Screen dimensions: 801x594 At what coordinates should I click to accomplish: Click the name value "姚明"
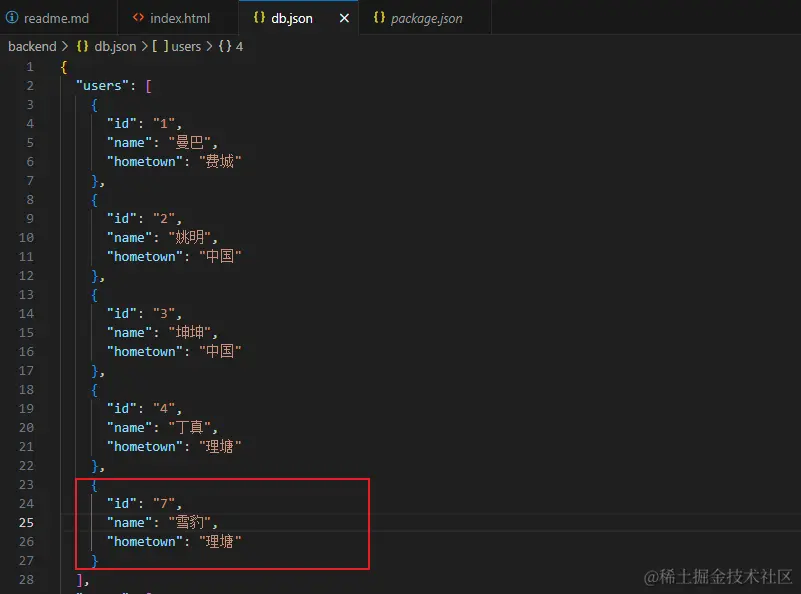point(190,237)
